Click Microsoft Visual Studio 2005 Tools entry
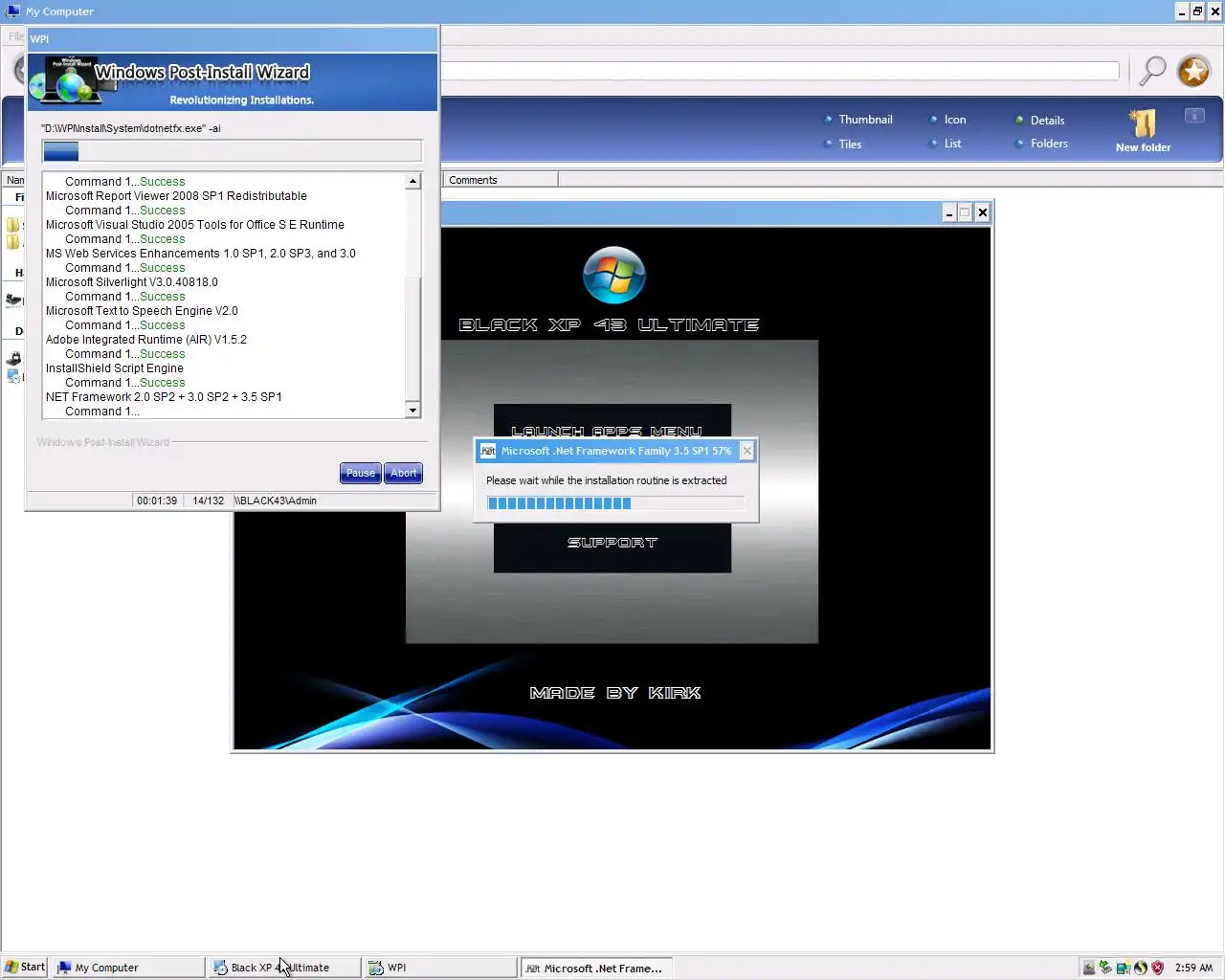1225x980 pixels. pyautogui.click(x=195, y=225)
